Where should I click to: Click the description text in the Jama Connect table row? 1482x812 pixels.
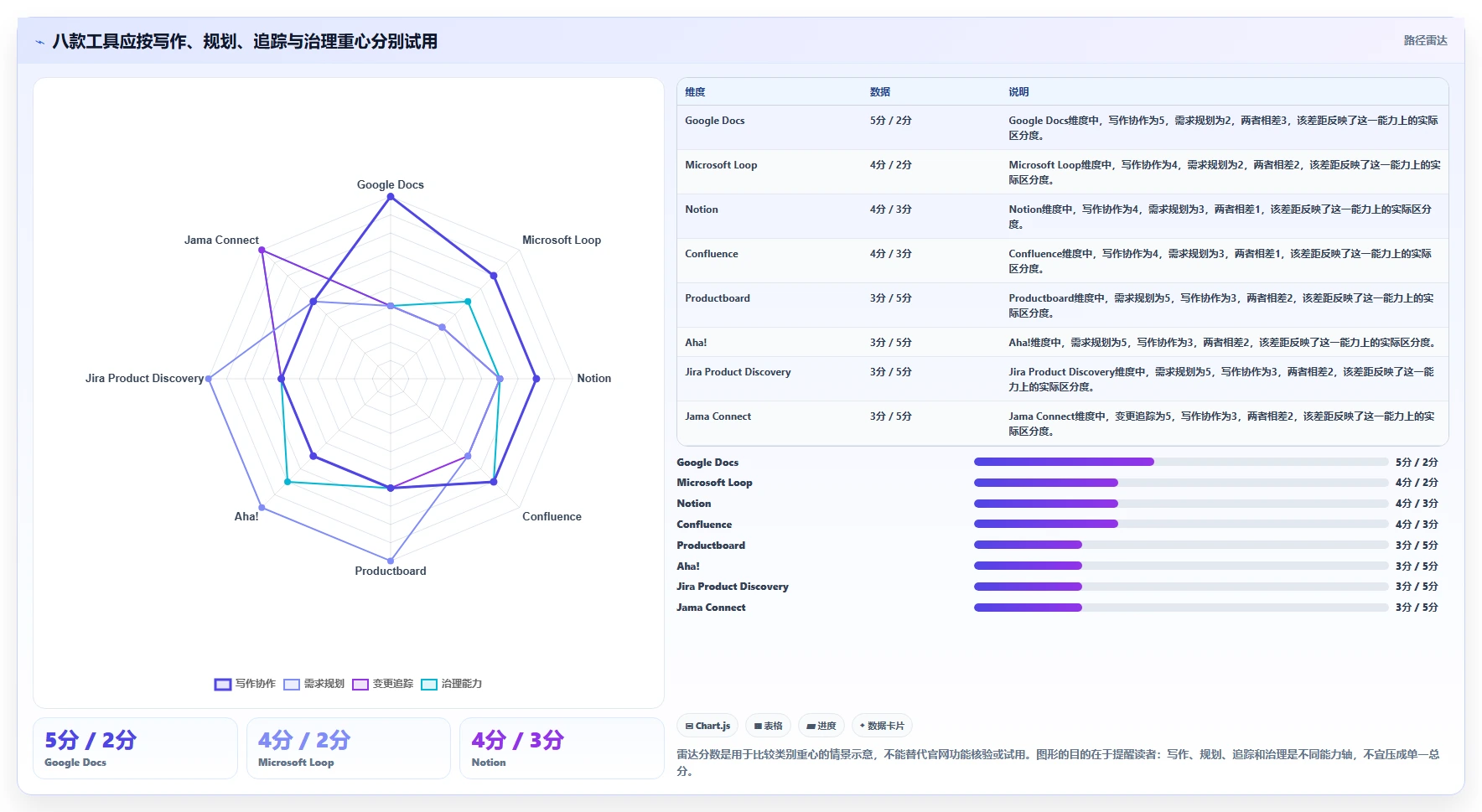tap(1222, 423)
